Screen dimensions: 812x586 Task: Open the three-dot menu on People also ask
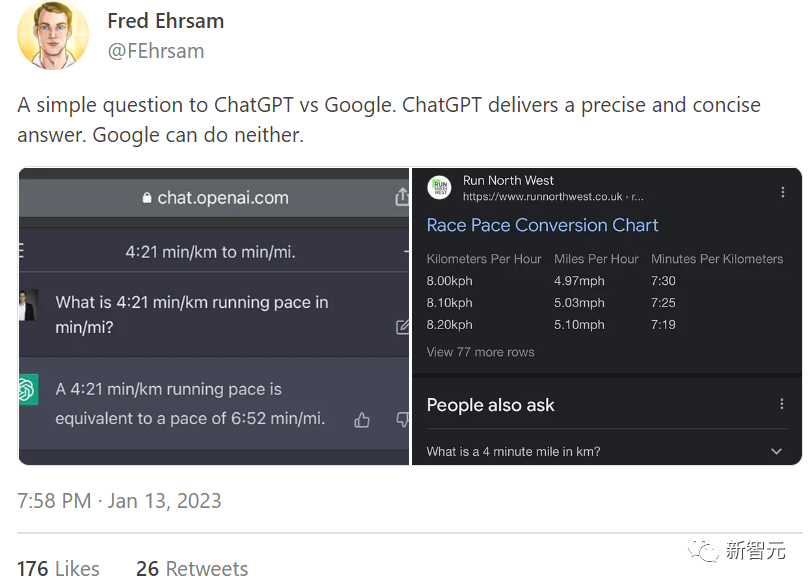click(x=783, y=403)
